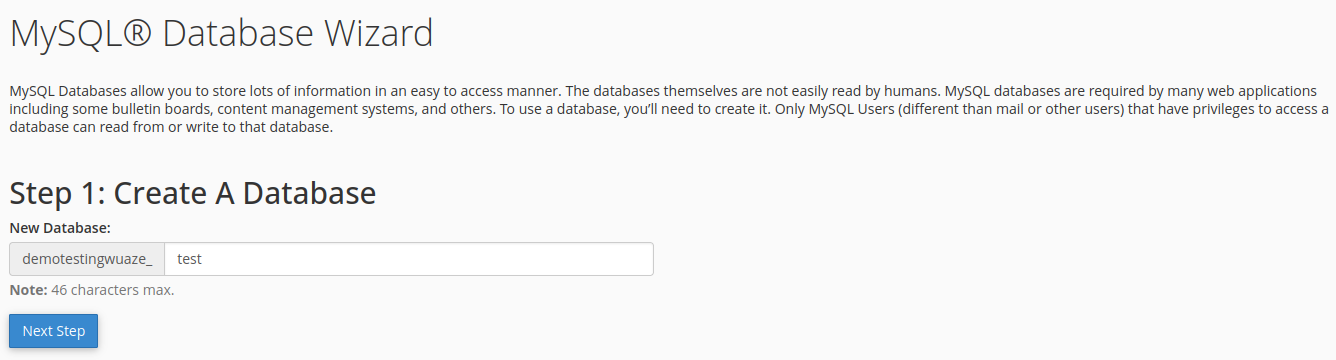Click the bold "Note:" text
The width and height of the screenshot is (1336, 360).
click(28, 290)
